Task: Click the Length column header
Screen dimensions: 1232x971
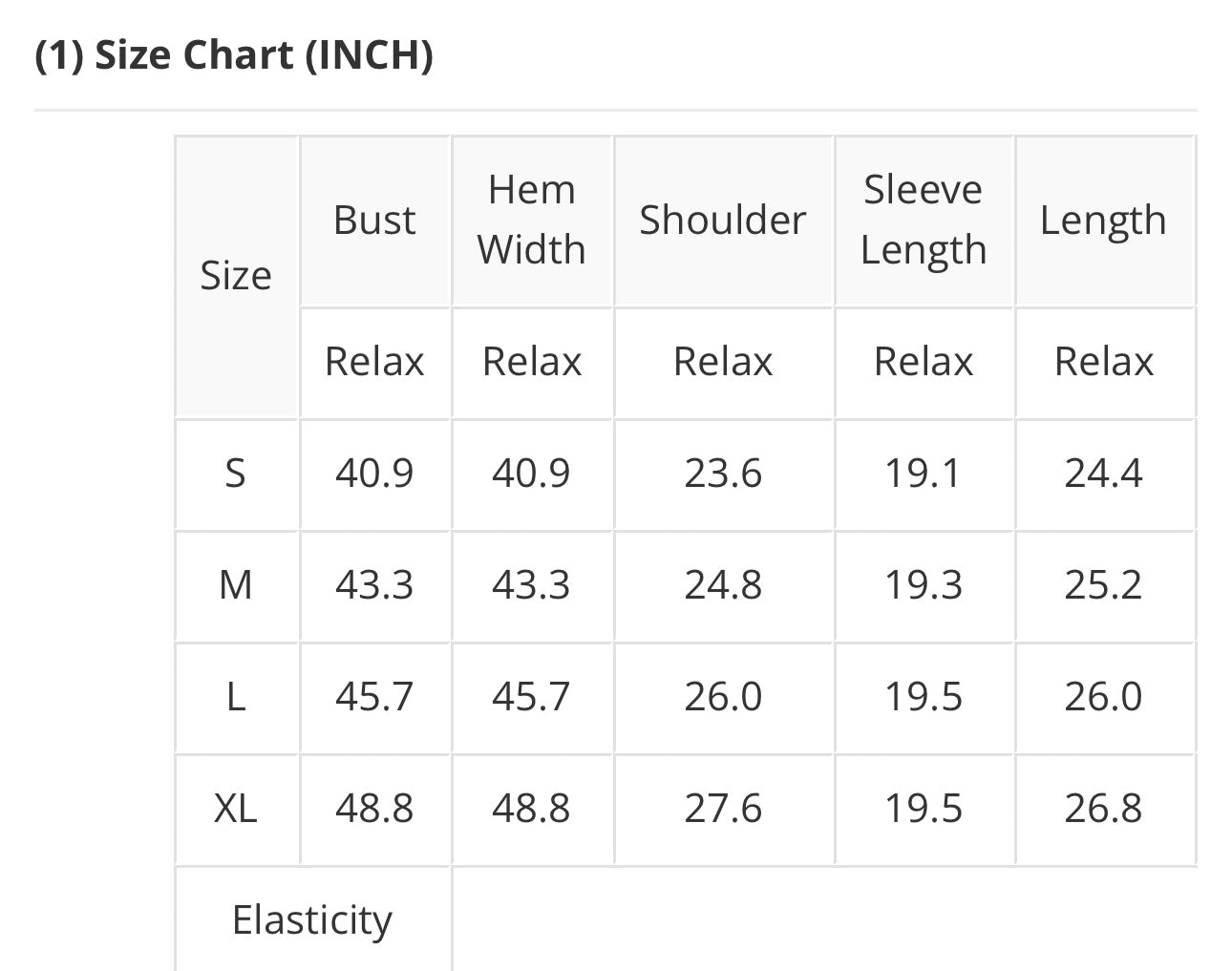Action: coord(1103,221)
